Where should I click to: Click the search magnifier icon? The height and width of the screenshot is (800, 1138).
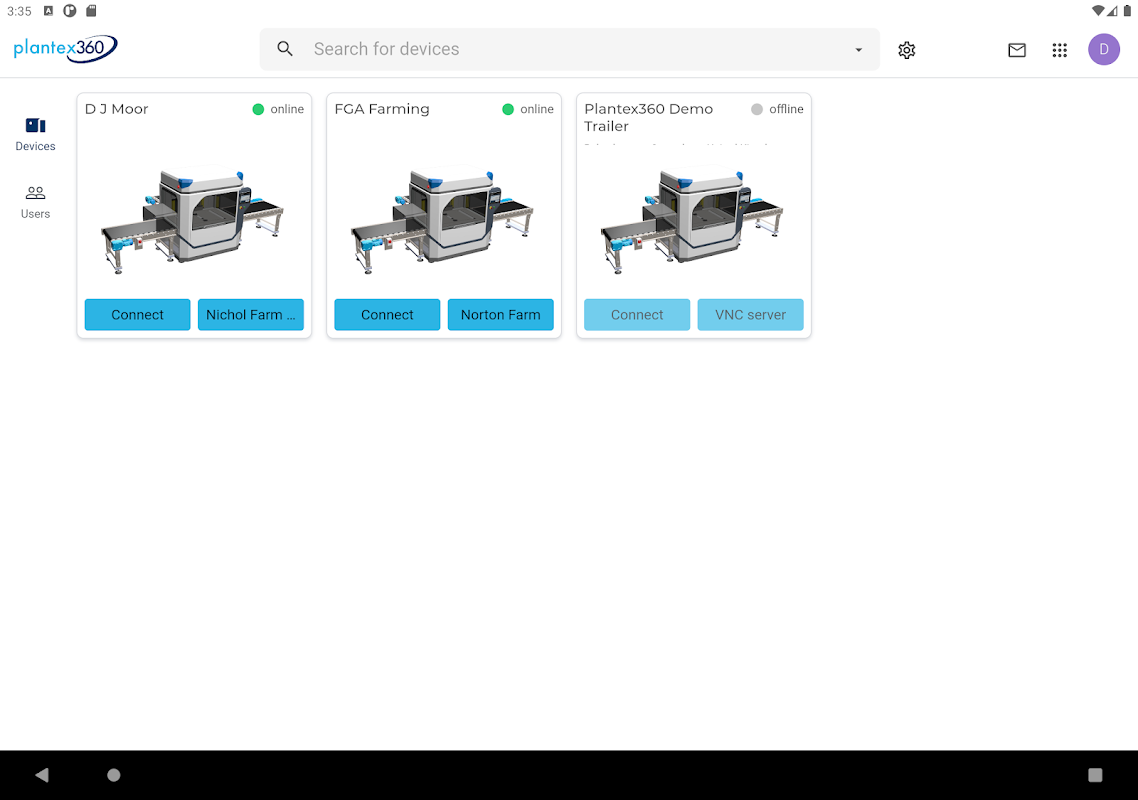tap(284, 49)
